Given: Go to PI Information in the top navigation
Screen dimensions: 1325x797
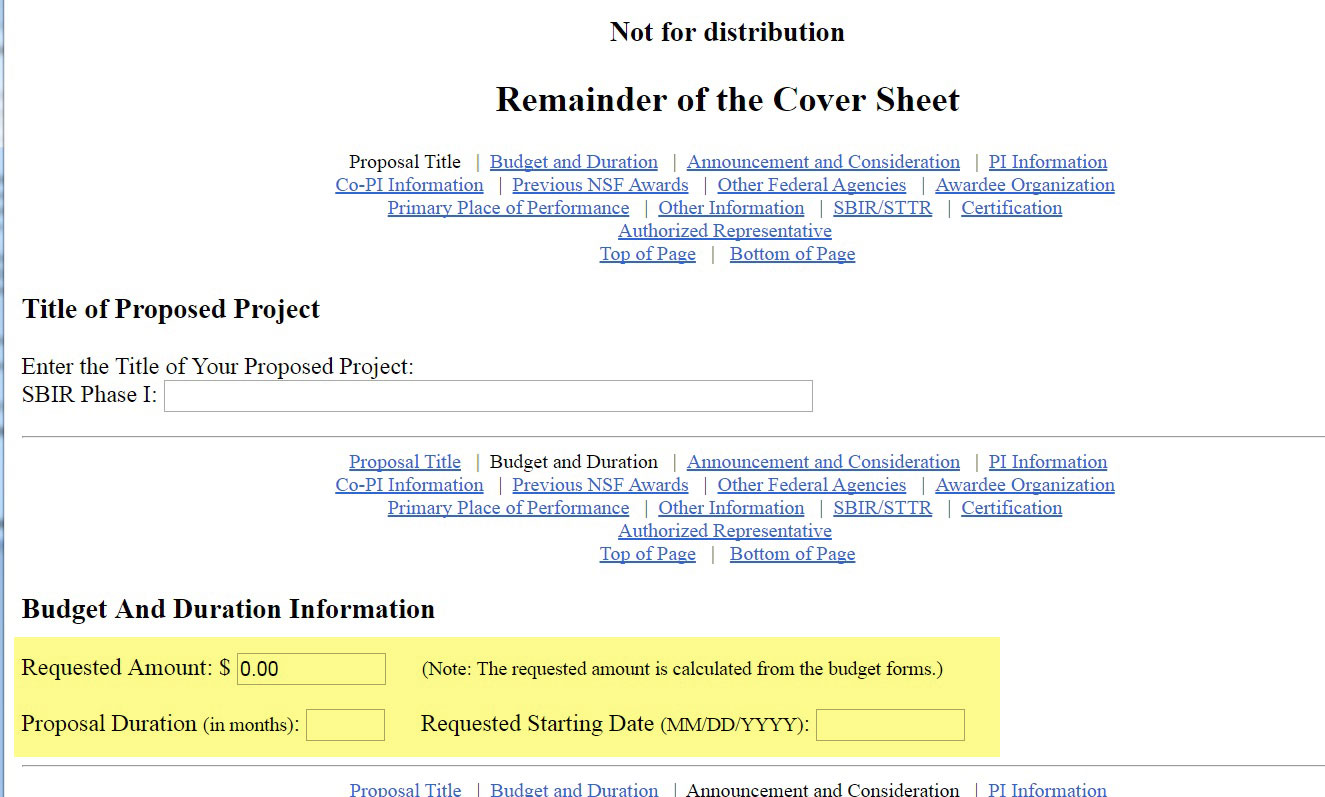Looking at the screenshot, I should coord(1047,162).
